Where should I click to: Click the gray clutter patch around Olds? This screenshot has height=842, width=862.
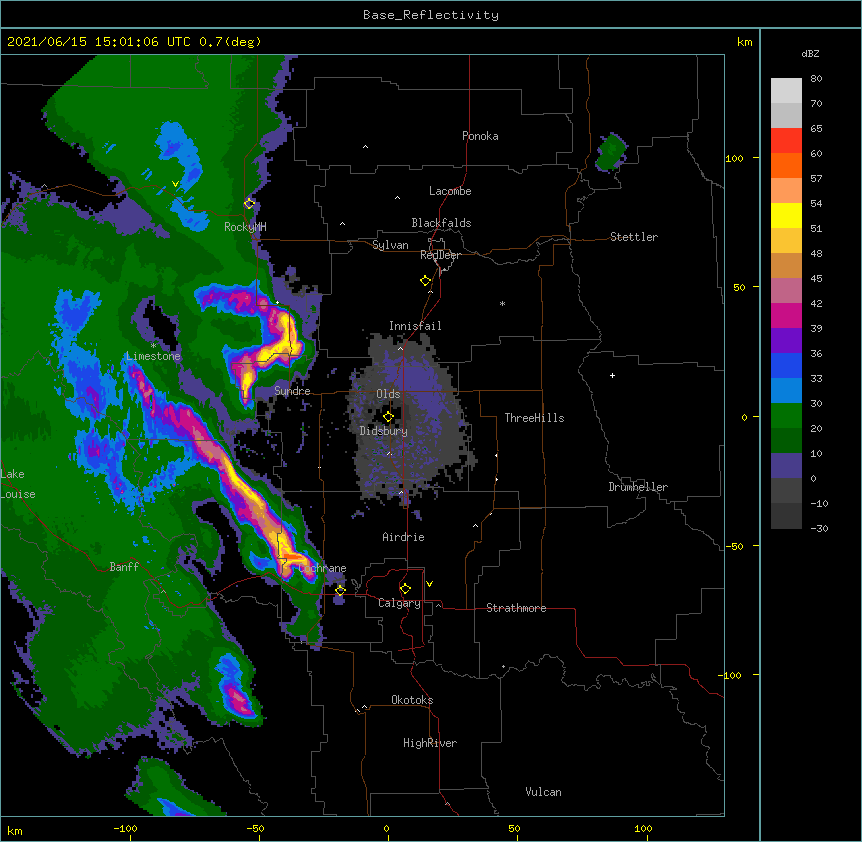point(410,418)
